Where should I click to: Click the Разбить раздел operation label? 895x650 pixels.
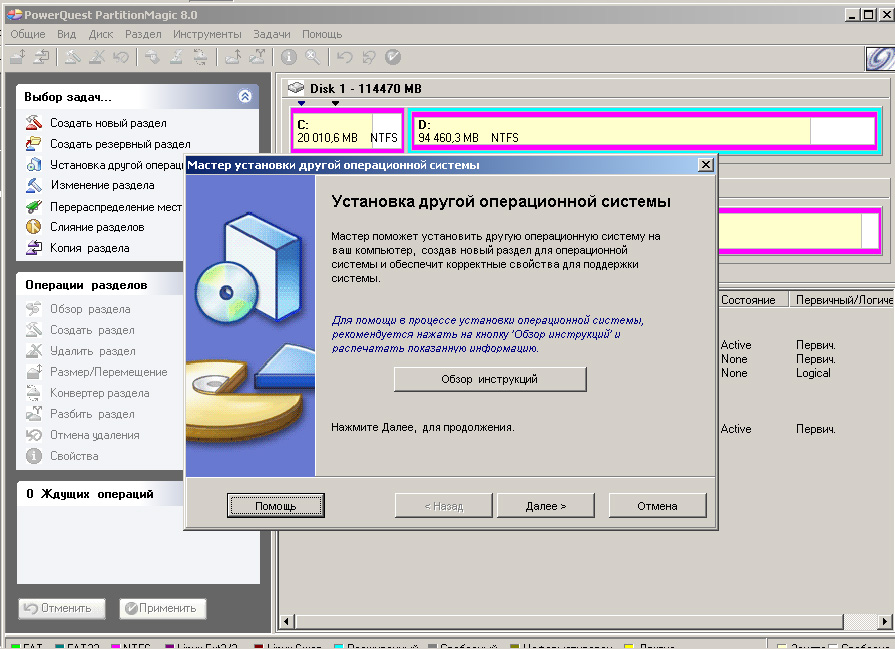click(92, 414)
